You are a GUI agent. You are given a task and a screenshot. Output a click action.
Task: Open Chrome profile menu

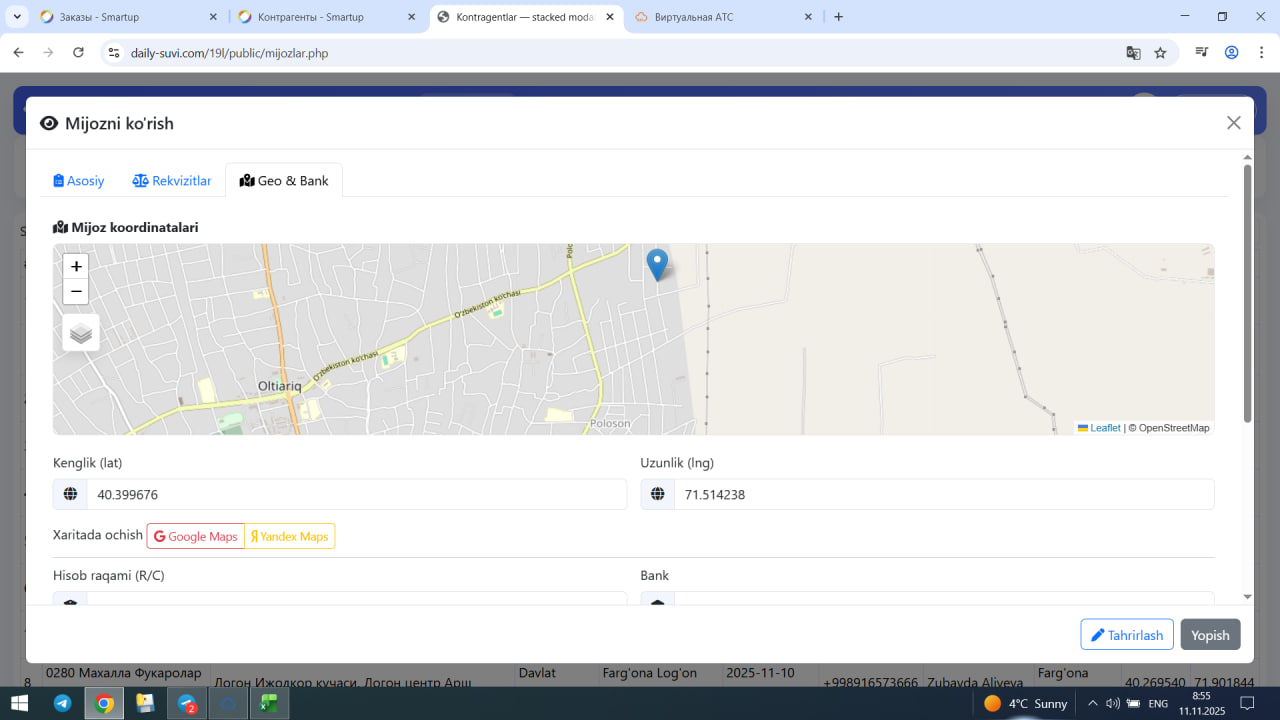coord(1232,53)
